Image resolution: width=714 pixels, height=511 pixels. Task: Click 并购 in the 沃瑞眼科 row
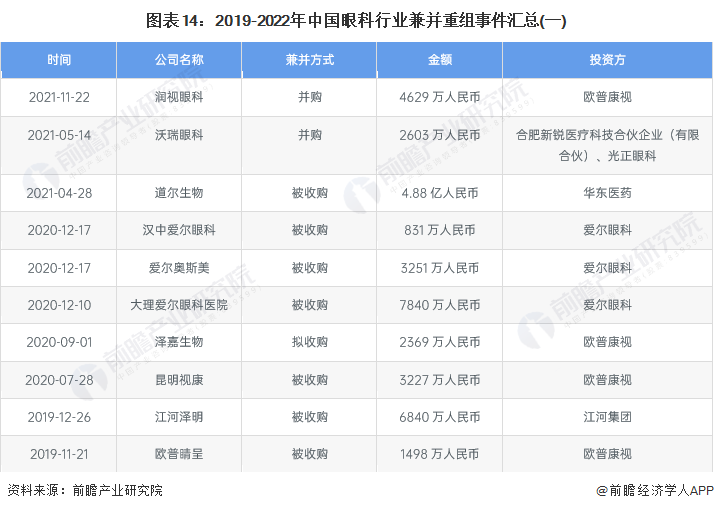pos(309,135)
